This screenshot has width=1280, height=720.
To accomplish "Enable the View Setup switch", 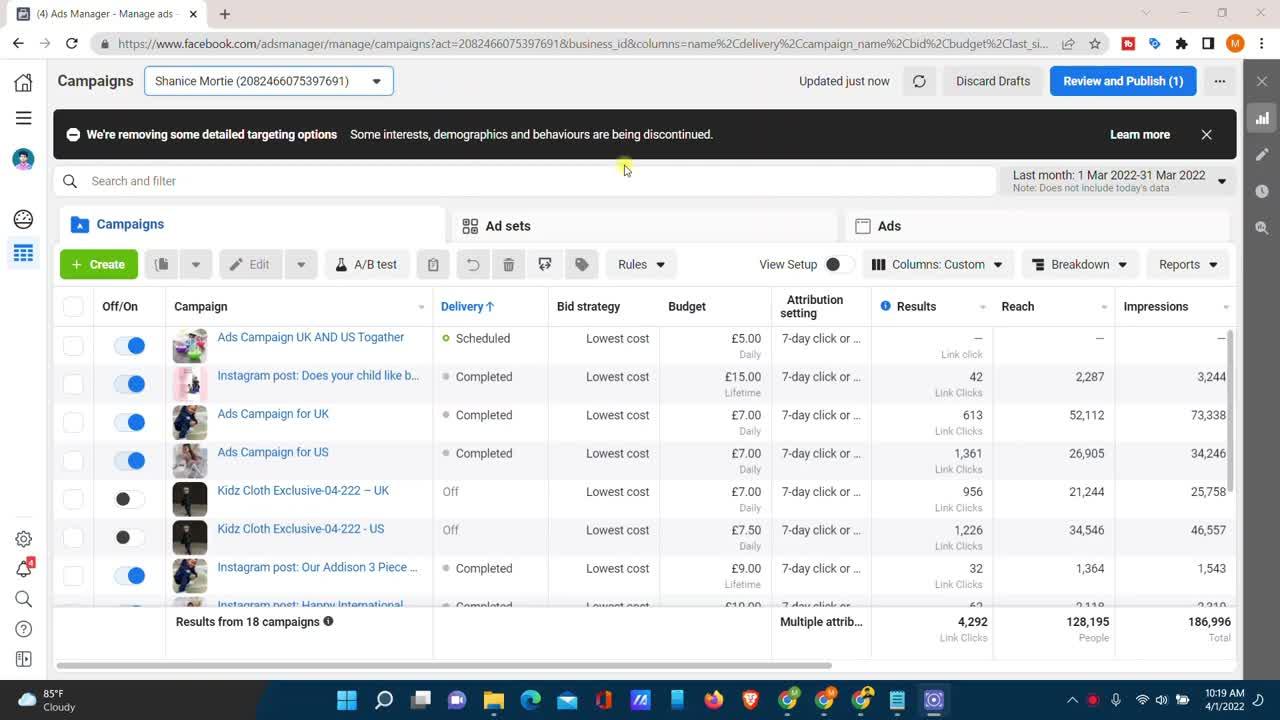I will [x=839, y=264].
